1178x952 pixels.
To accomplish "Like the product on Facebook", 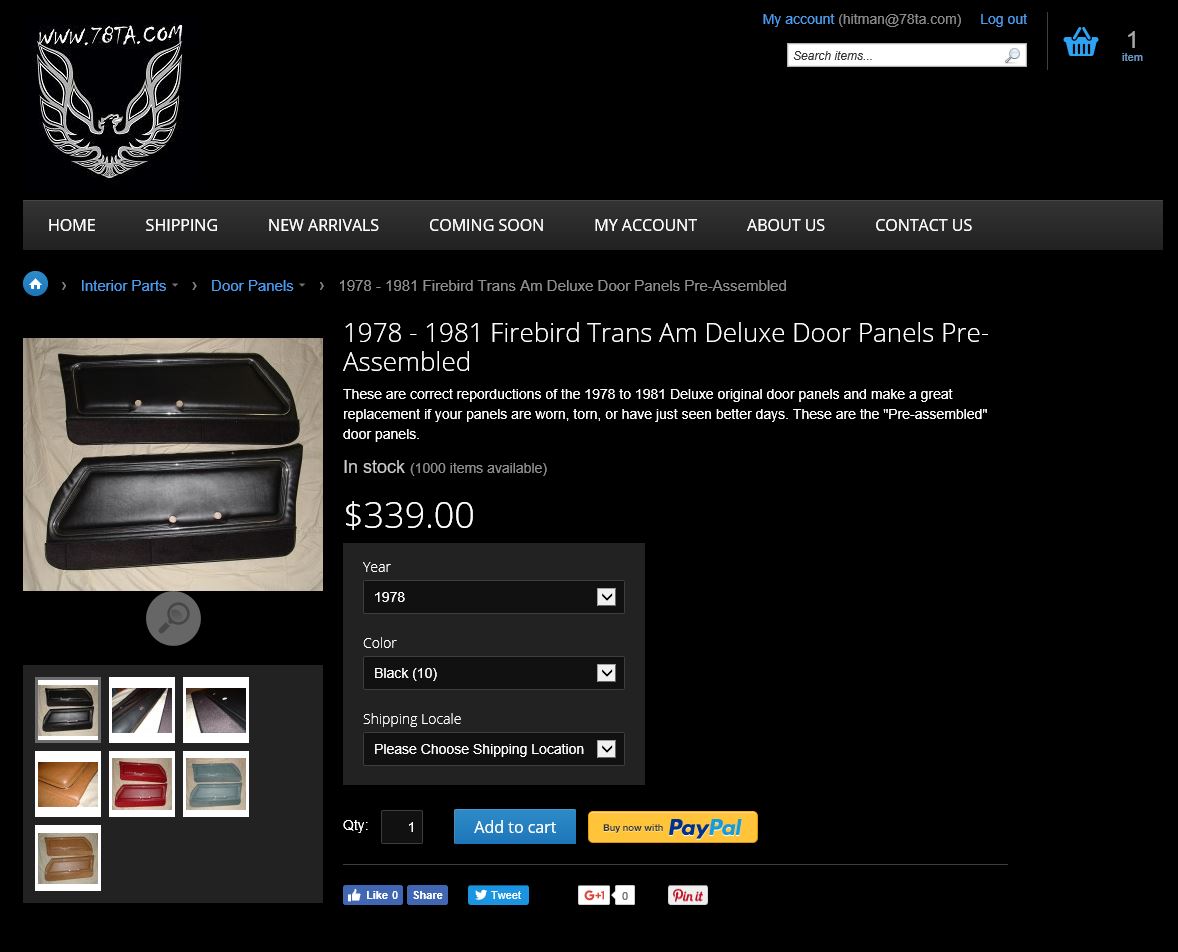I will click(x=373, y=895).
